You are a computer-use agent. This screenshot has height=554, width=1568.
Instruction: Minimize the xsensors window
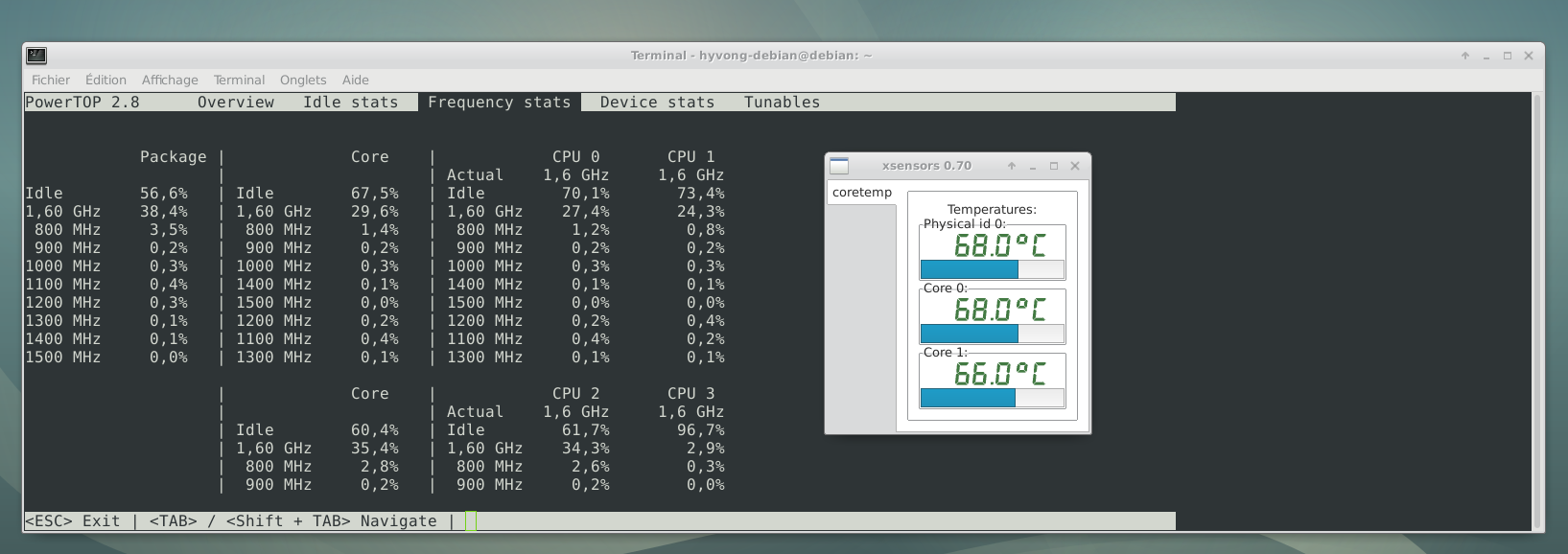point(1032,166)
